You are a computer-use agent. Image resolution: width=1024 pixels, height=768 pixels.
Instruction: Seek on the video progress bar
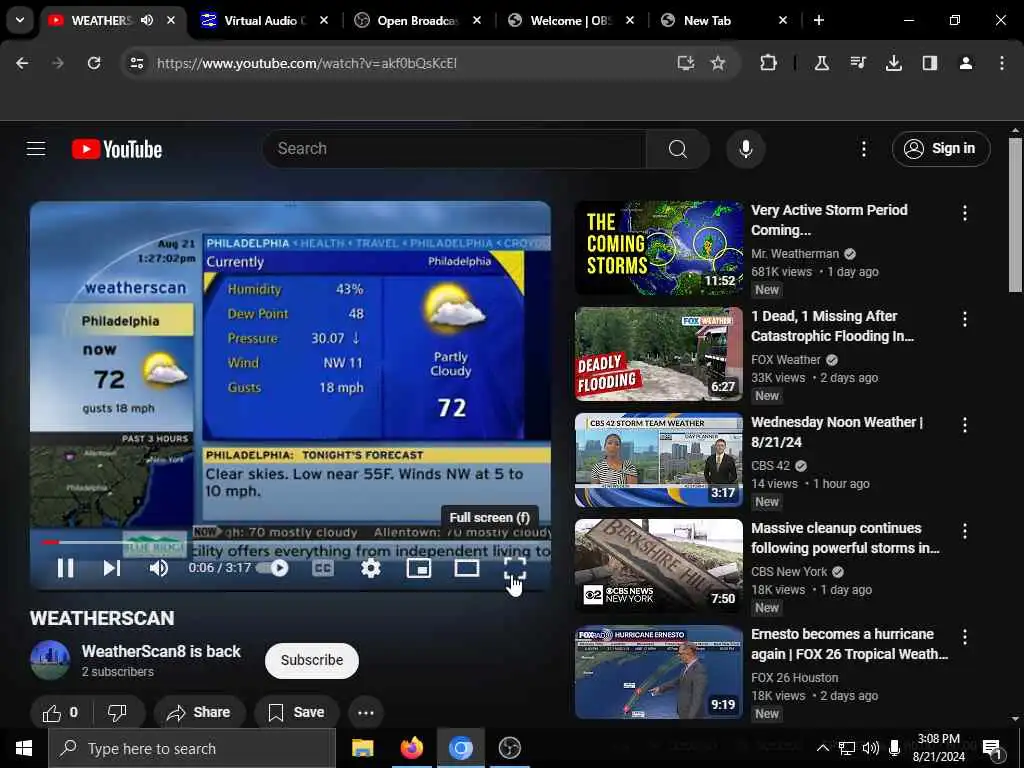coord(291,541)
